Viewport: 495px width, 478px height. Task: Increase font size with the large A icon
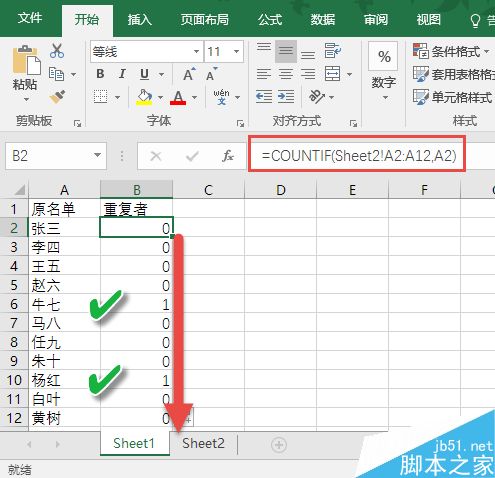(x=189, y=74)
